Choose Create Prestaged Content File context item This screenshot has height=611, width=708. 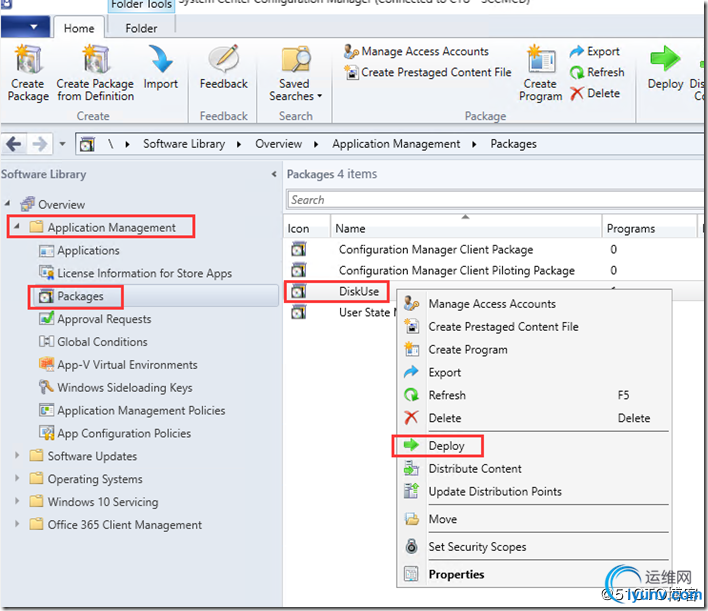[534, 326]
